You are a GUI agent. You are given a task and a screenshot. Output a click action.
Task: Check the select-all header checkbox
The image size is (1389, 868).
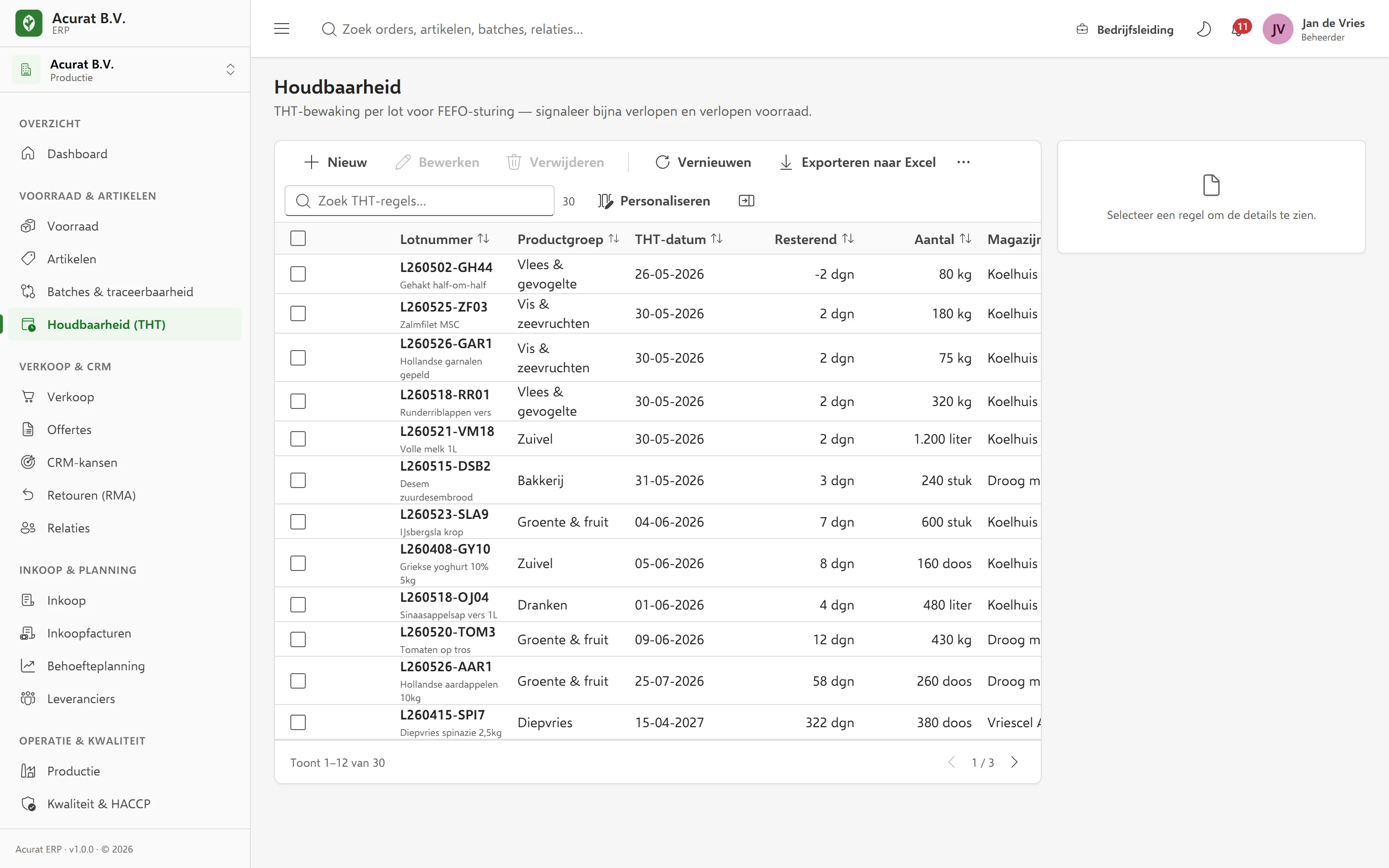coord(298,238)
